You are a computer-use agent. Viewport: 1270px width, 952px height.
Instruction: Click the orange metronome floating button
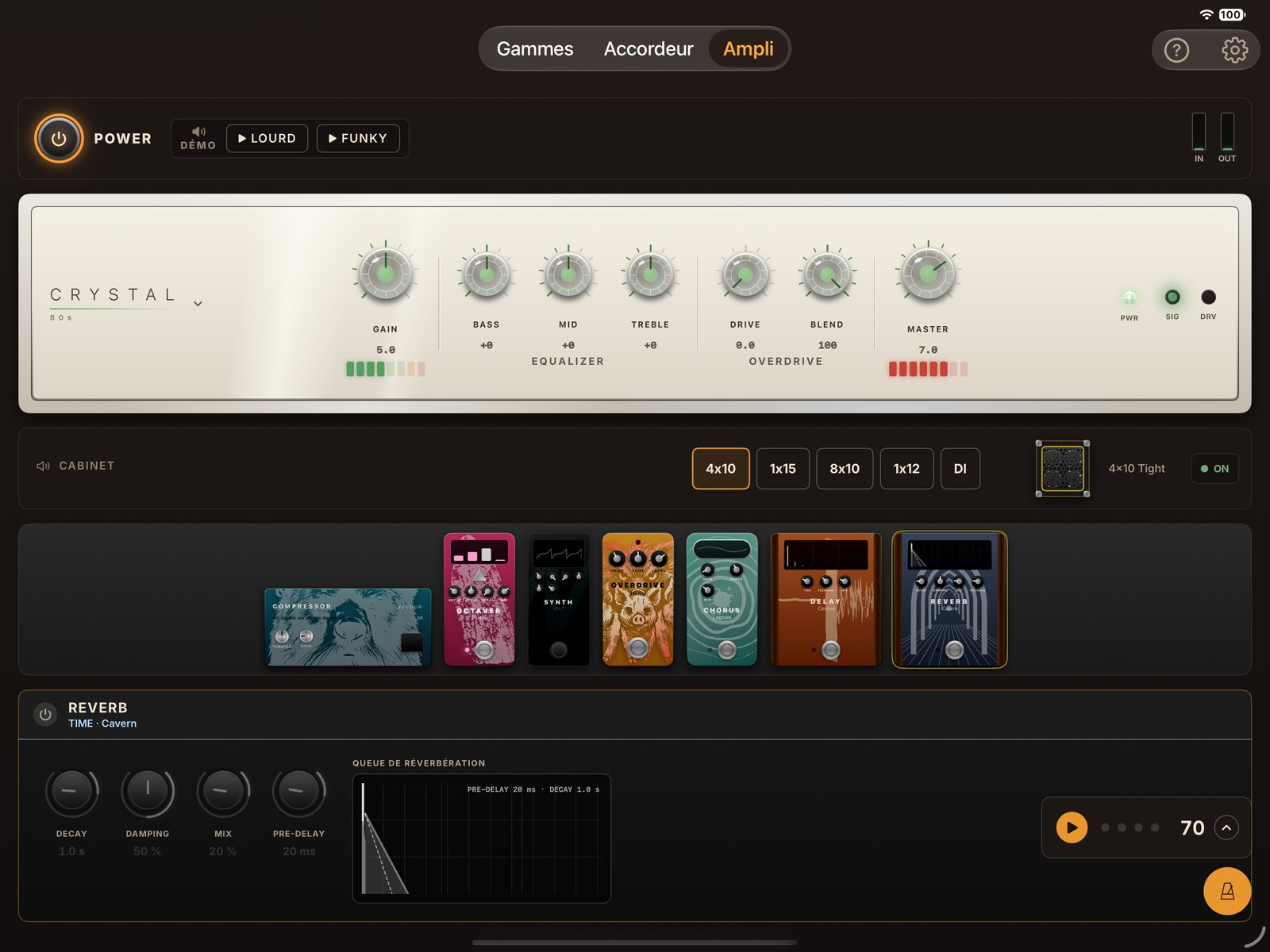[1227, 891]
